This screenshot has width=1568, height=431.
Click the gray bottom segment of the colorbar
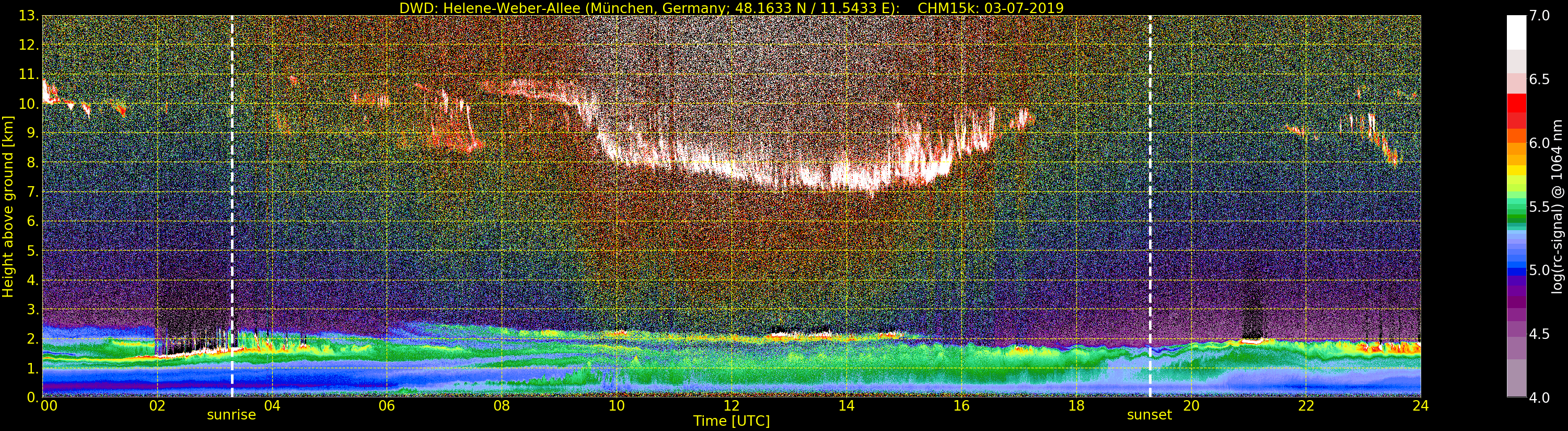pos(1516,378)
